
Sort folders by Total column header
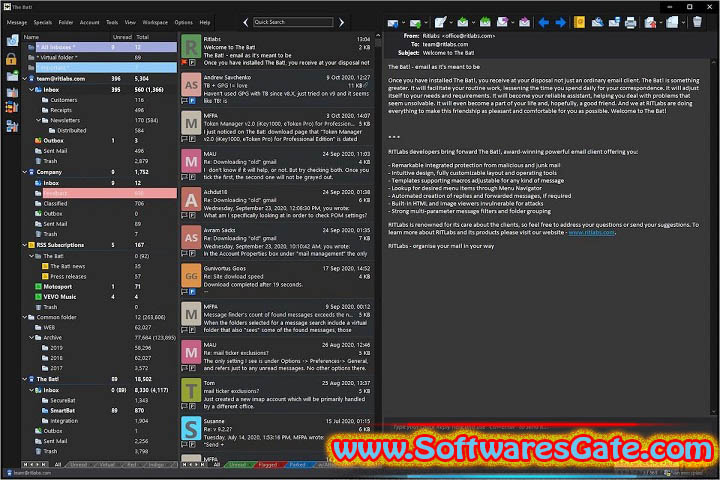(142, 37)
